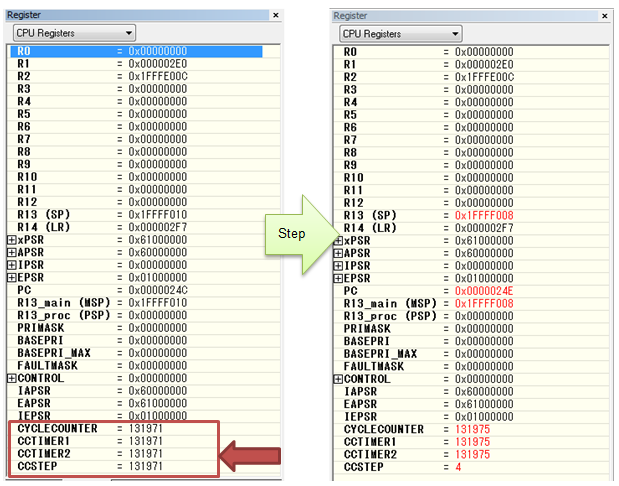
Task: Expand CONTROL in right Register panel
Action: pos(338,379)
